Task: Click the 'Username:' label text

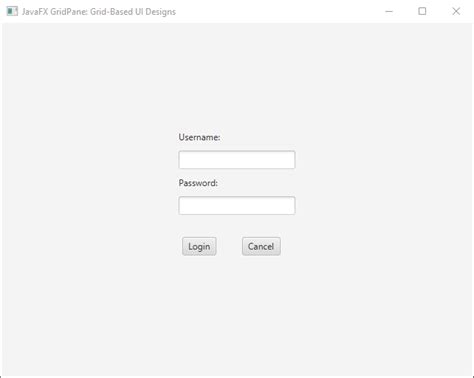Action: 199,137
